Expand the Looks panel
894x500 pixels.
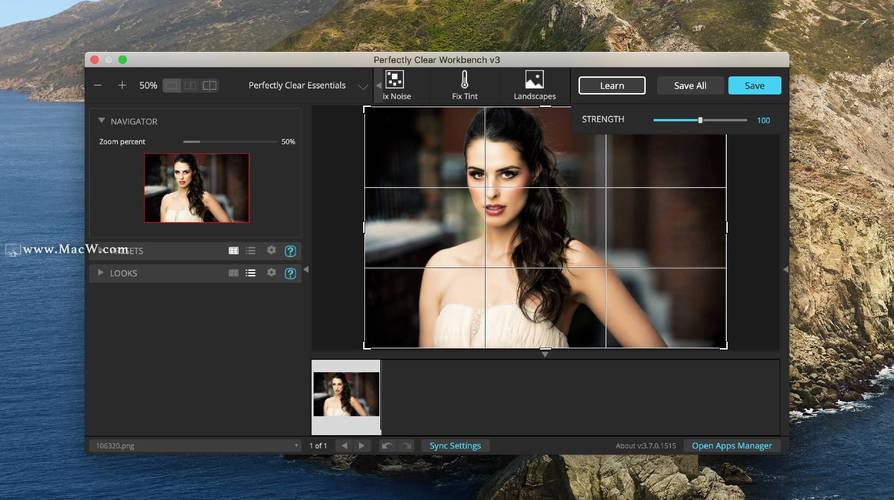point(100,273)
